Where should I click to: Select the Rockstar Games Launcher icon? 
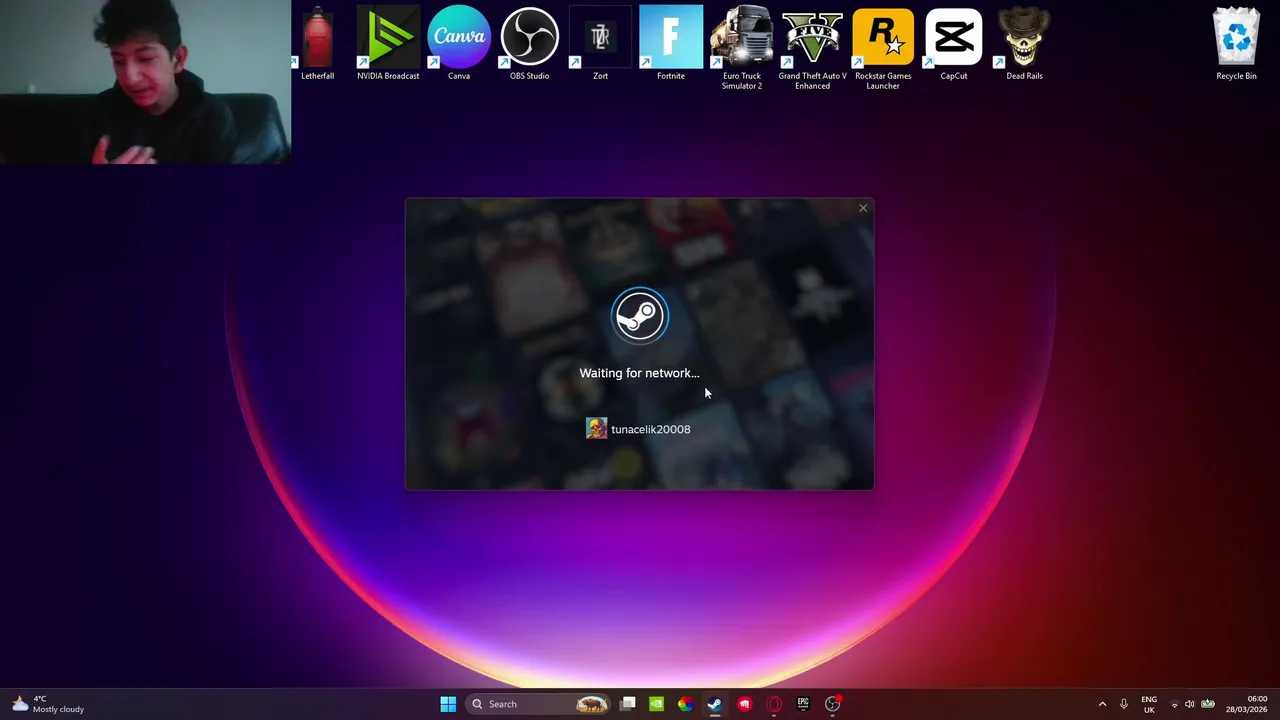883,48
